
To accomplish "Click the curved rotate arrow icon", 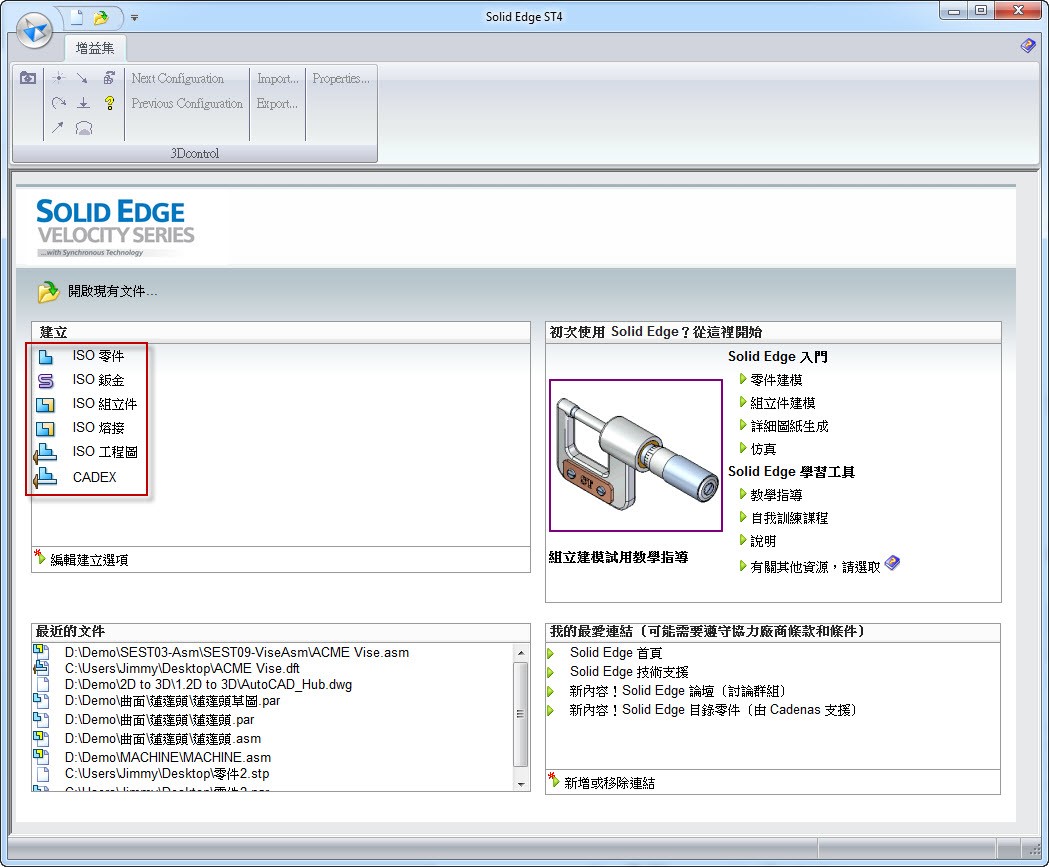I will 59,103.
